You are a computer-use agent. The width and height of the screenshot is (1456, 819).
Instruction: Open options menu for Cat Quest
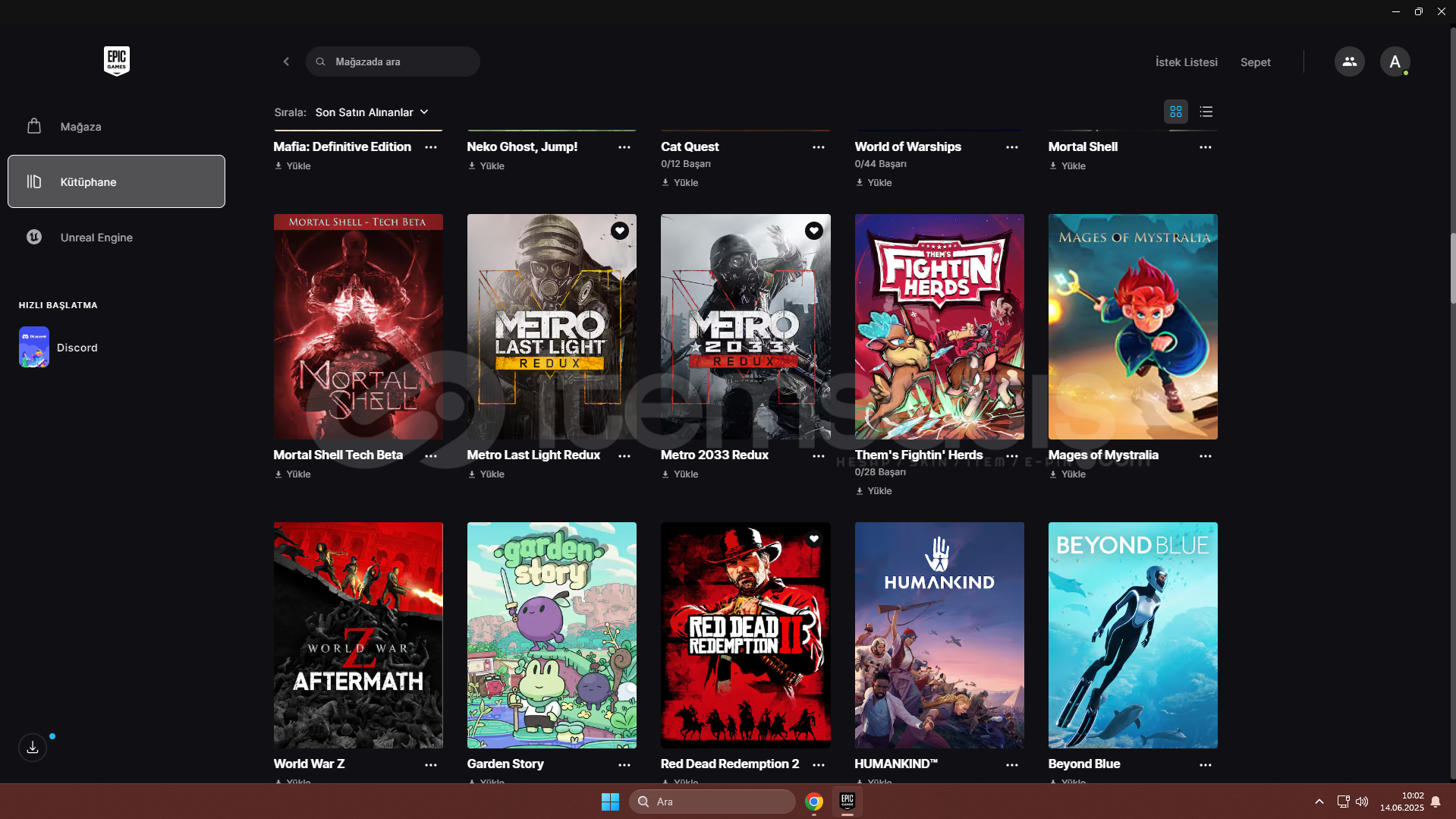tap(818, 147)
